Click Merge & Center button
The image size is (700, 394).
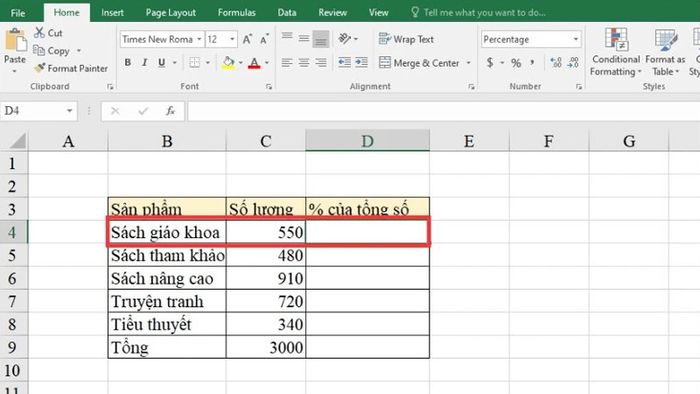click(x=419, y=63)
